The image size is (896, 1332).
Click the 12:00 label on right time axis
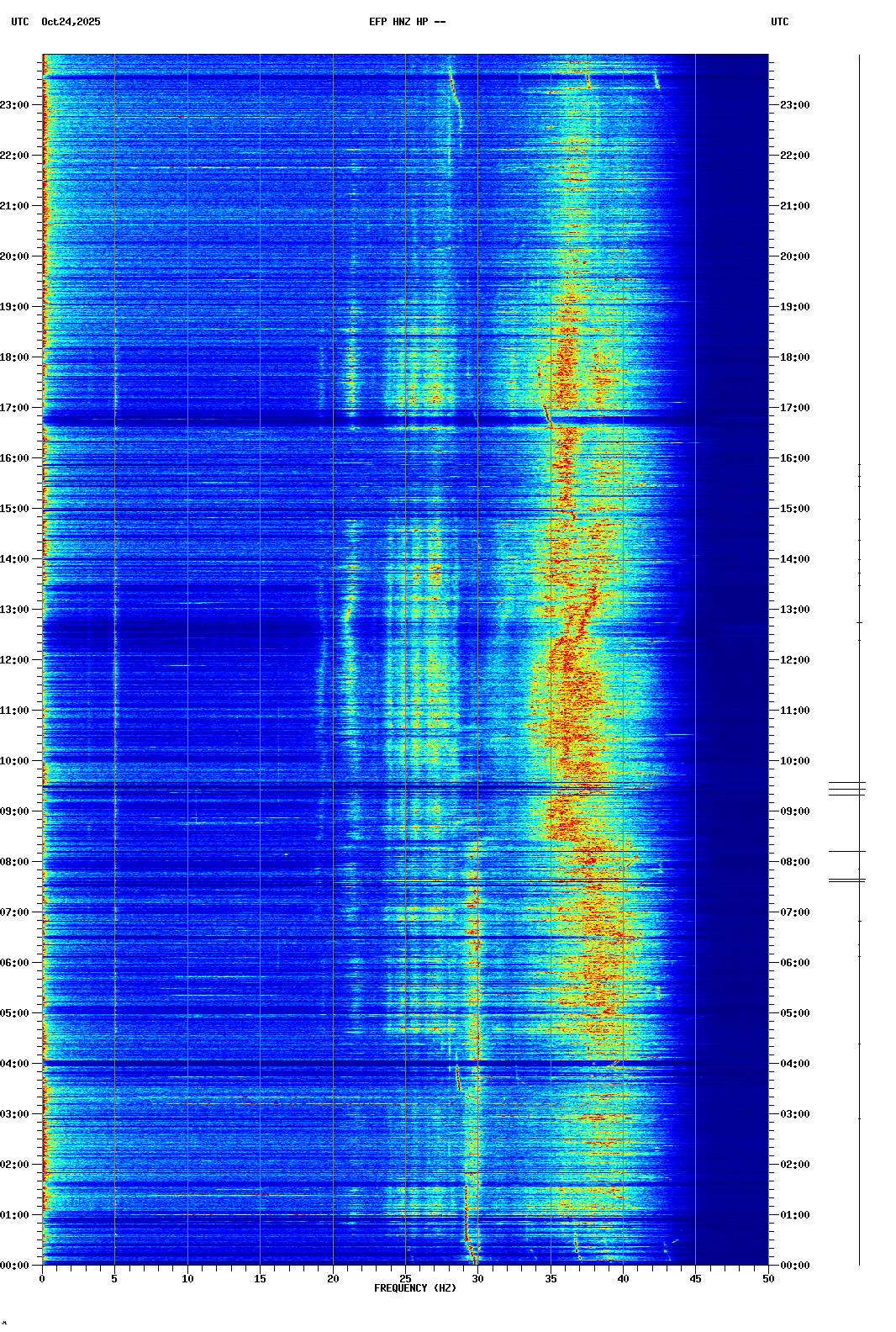tap(794, 660)
